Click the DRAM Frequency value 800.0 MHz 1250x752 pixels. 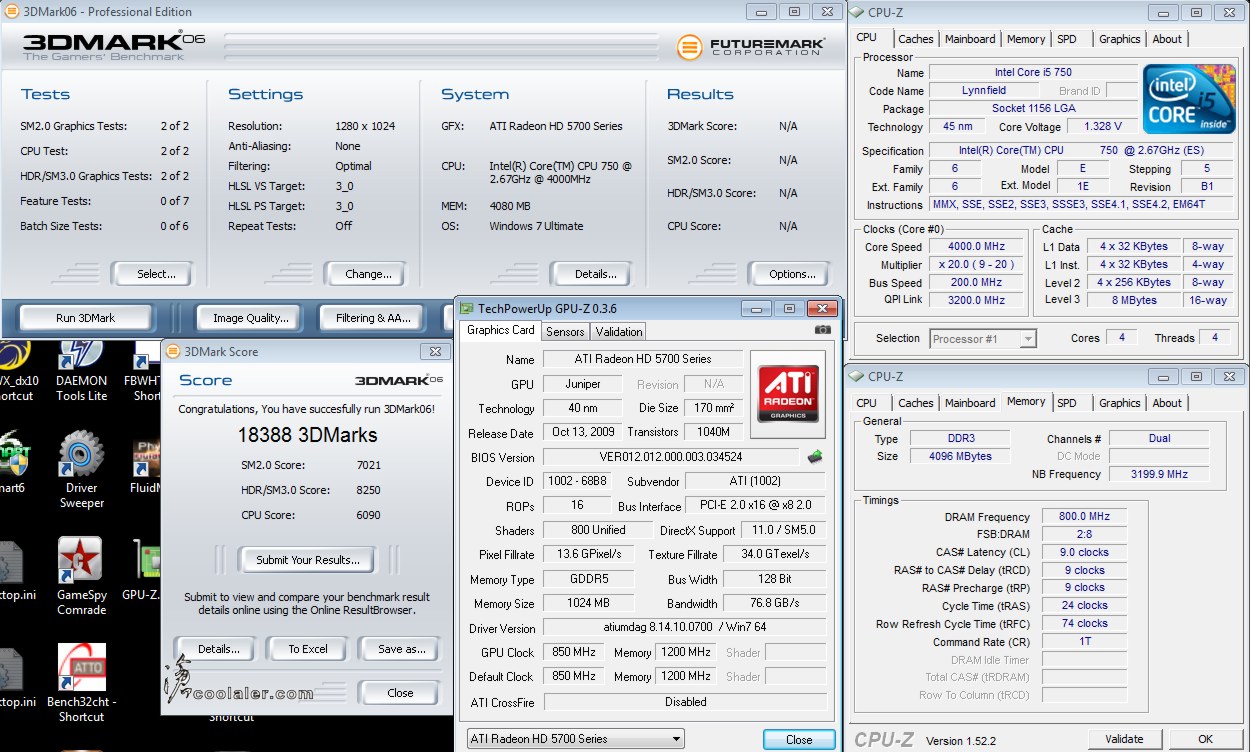click(1084, 517)
